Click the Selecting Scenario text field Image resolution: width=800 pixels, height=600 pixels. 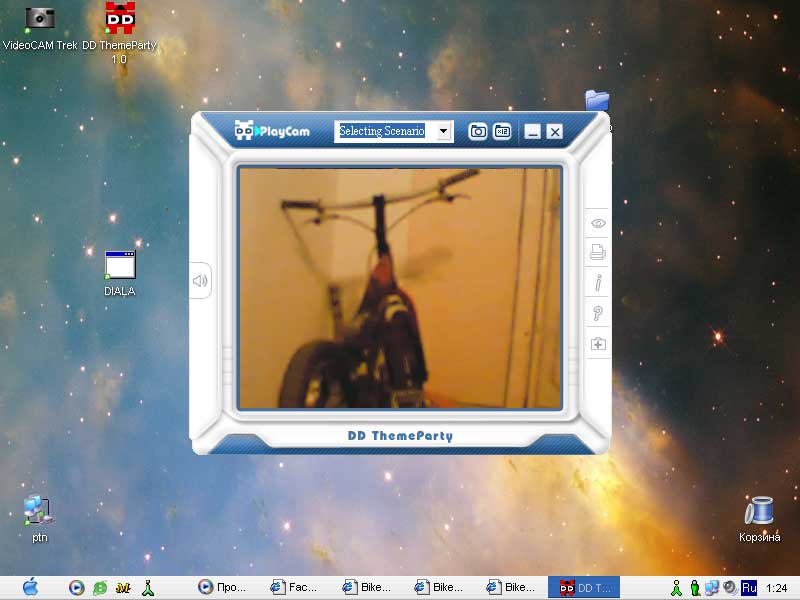383,131
